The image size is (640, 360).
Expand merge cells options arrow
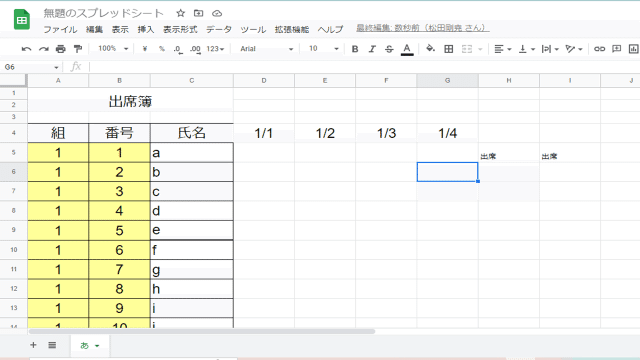click(x=480, y=49)
